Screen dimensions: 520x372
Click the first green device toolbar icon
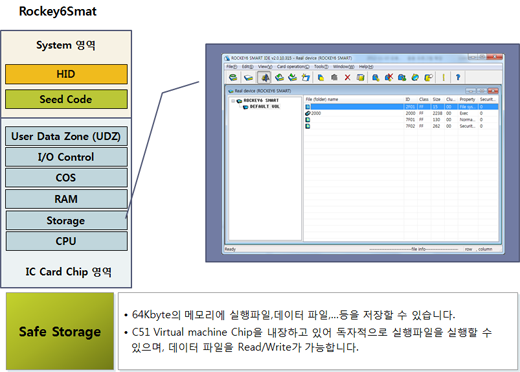point(233,77)
